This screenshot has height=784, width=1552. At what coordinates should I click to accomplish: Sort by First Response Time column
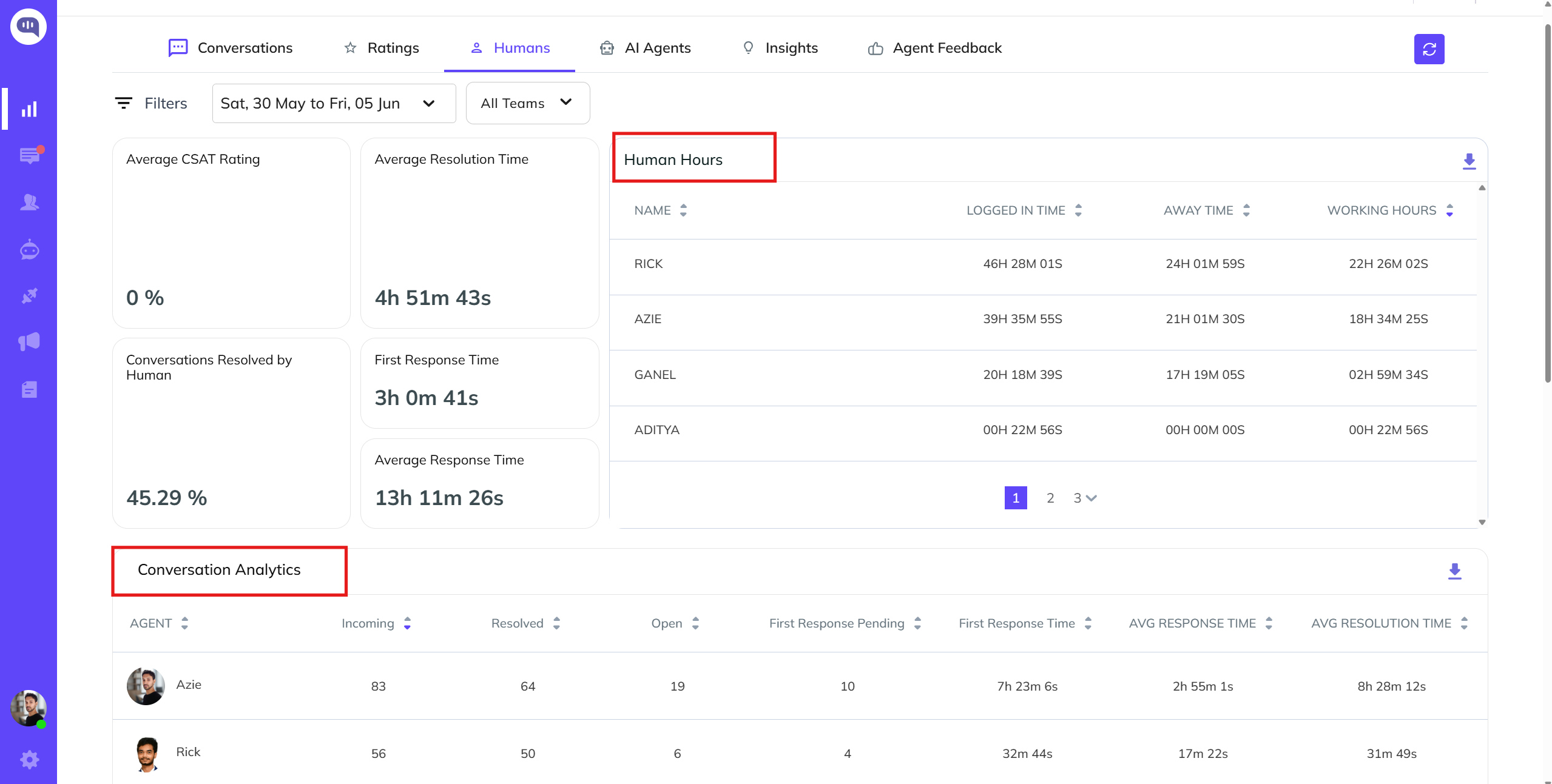click(1088, 623)
